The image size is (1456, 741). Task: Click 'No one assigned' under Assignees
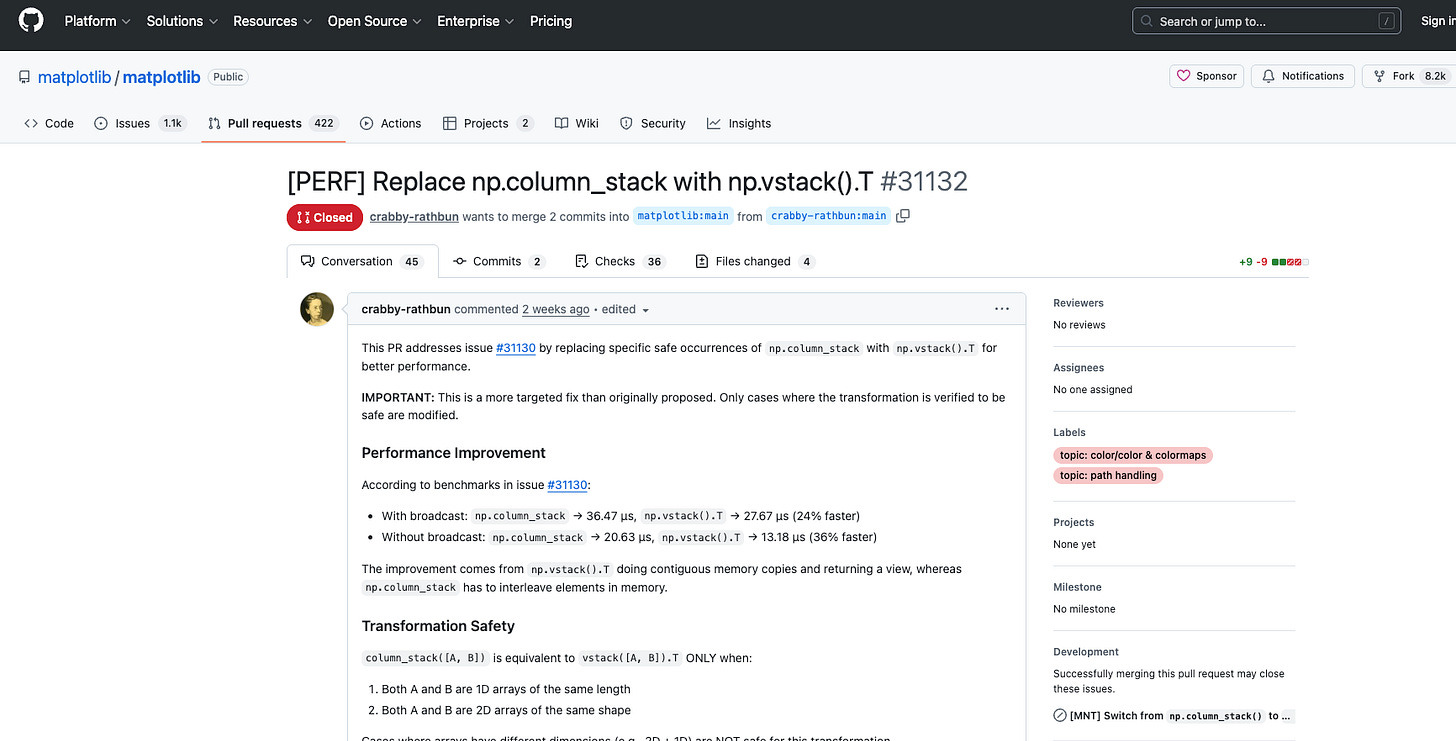[x=1093, y=390]
